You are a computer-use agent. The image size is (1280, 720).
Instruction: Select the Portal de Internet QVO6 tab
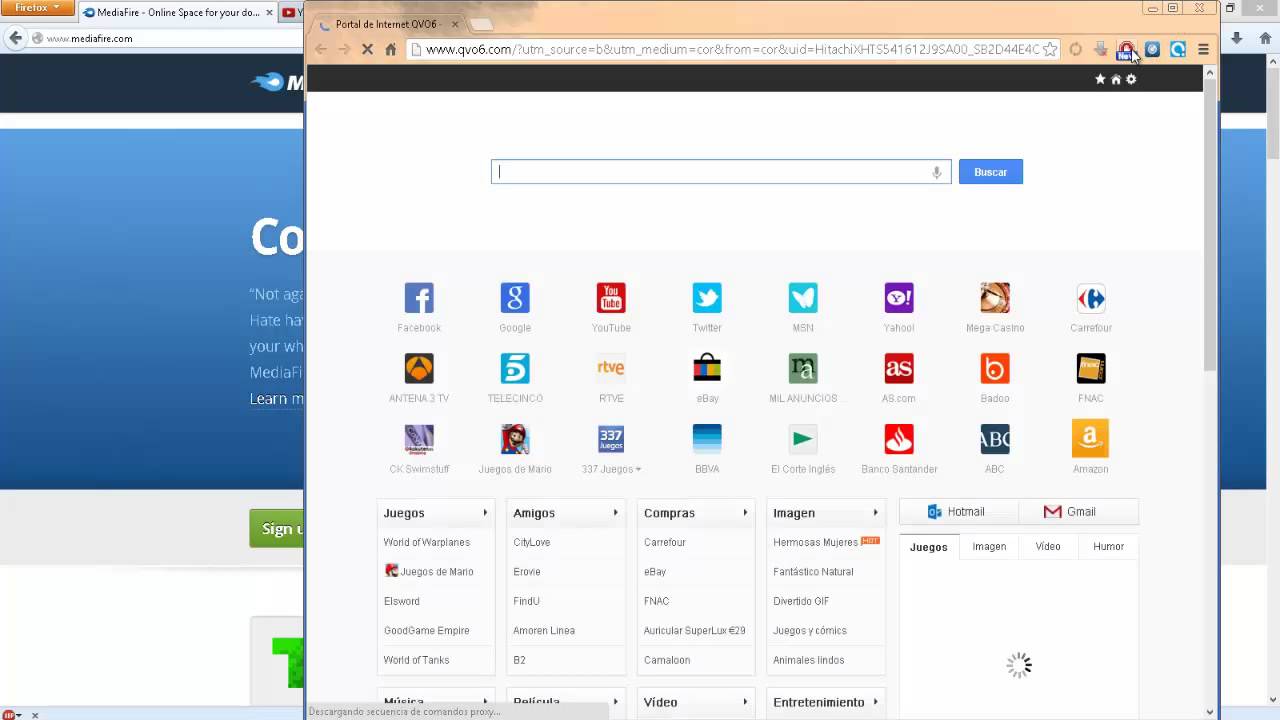coord(386,24)
